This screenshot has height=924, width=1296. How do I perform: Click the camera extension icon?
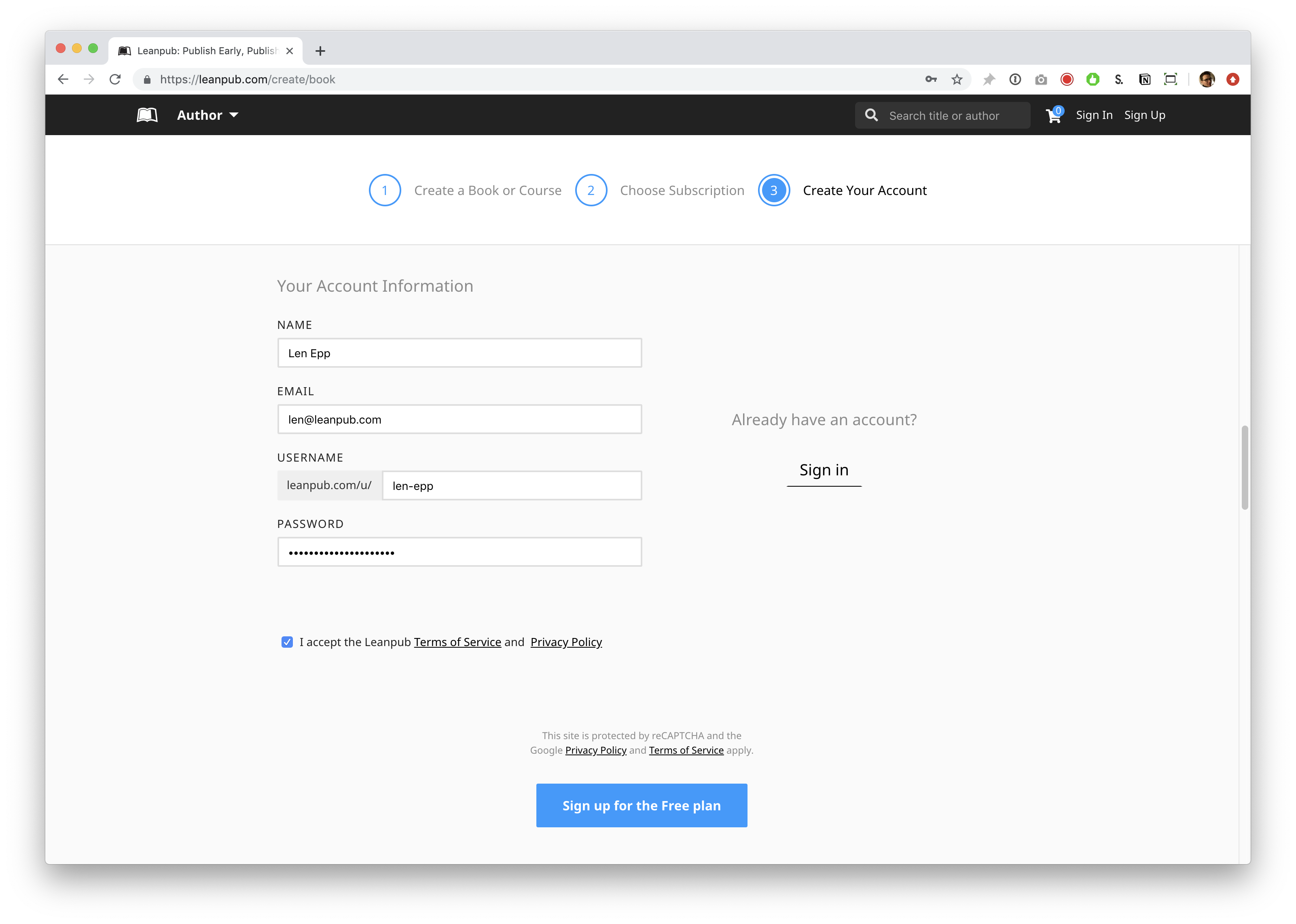click(1040, 80)
